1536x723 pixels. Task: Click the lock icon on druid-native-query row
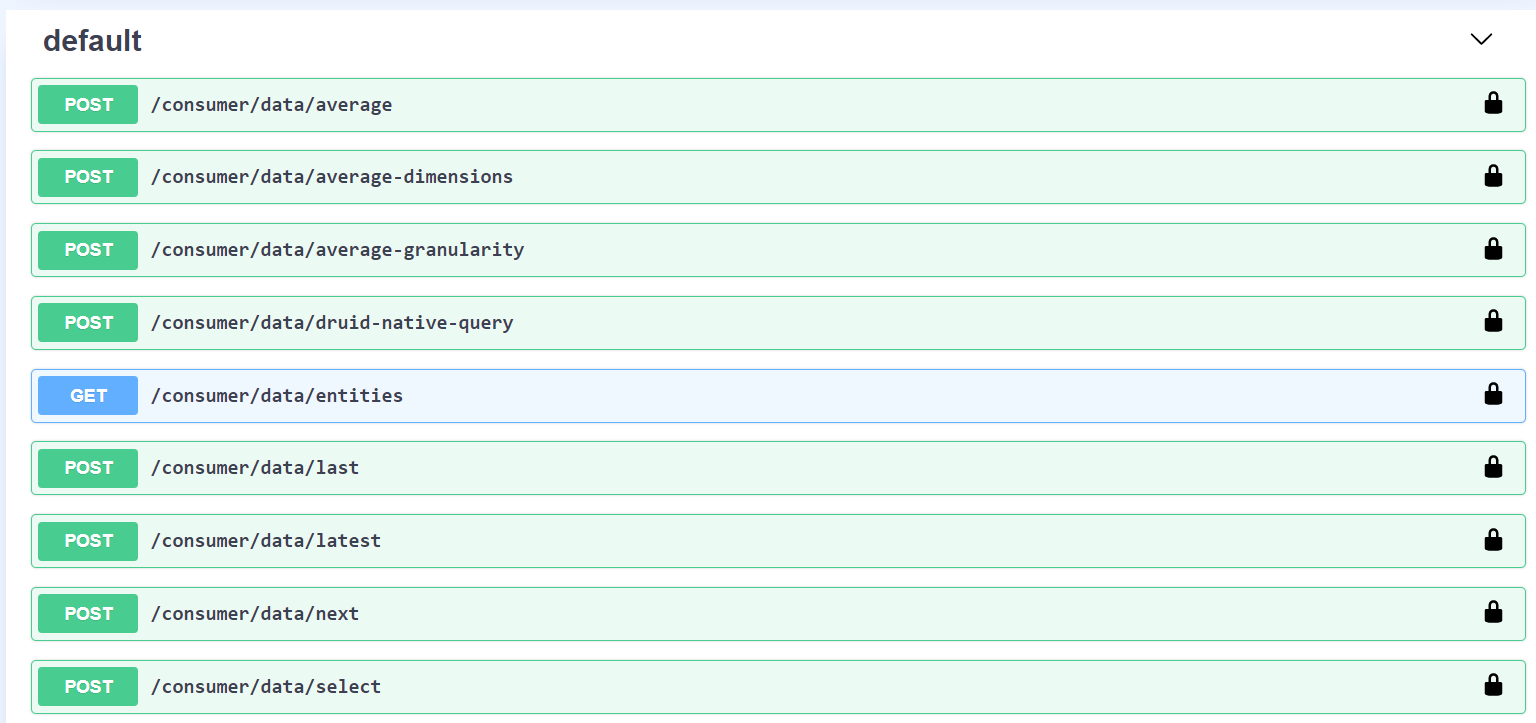[1493, 321]
